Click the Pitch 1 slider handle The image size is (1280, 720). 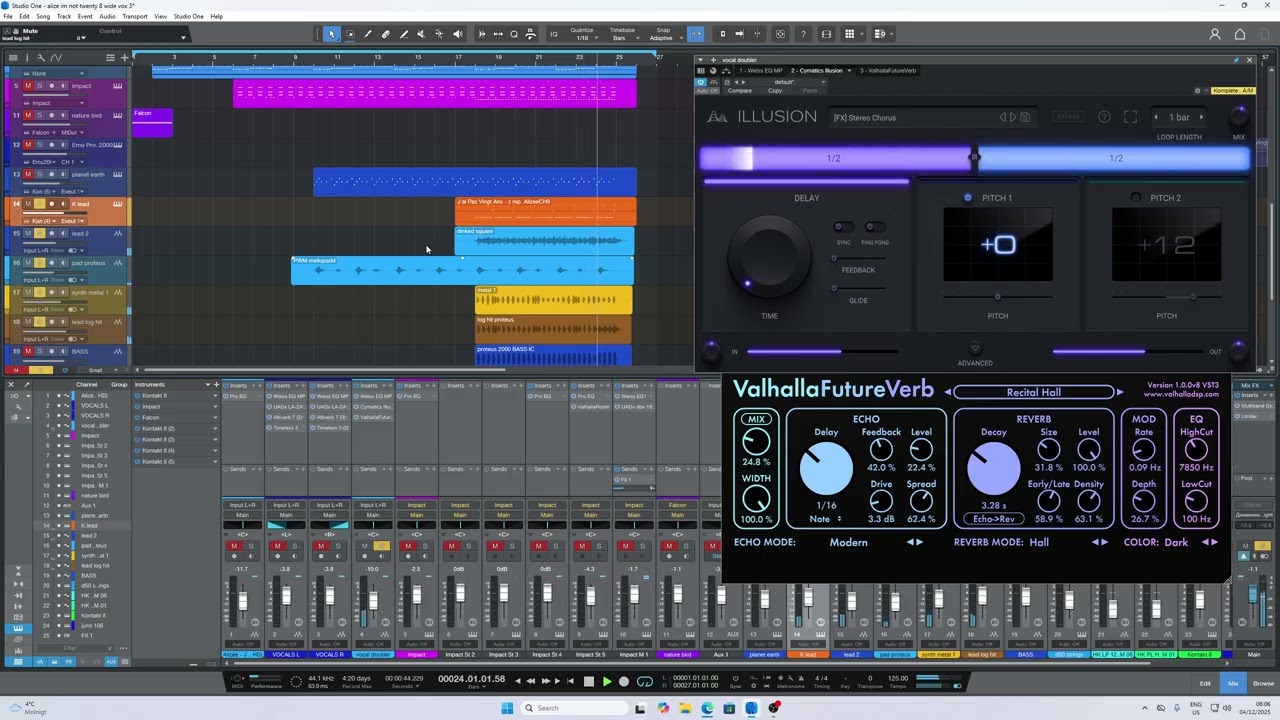point(997,297)
